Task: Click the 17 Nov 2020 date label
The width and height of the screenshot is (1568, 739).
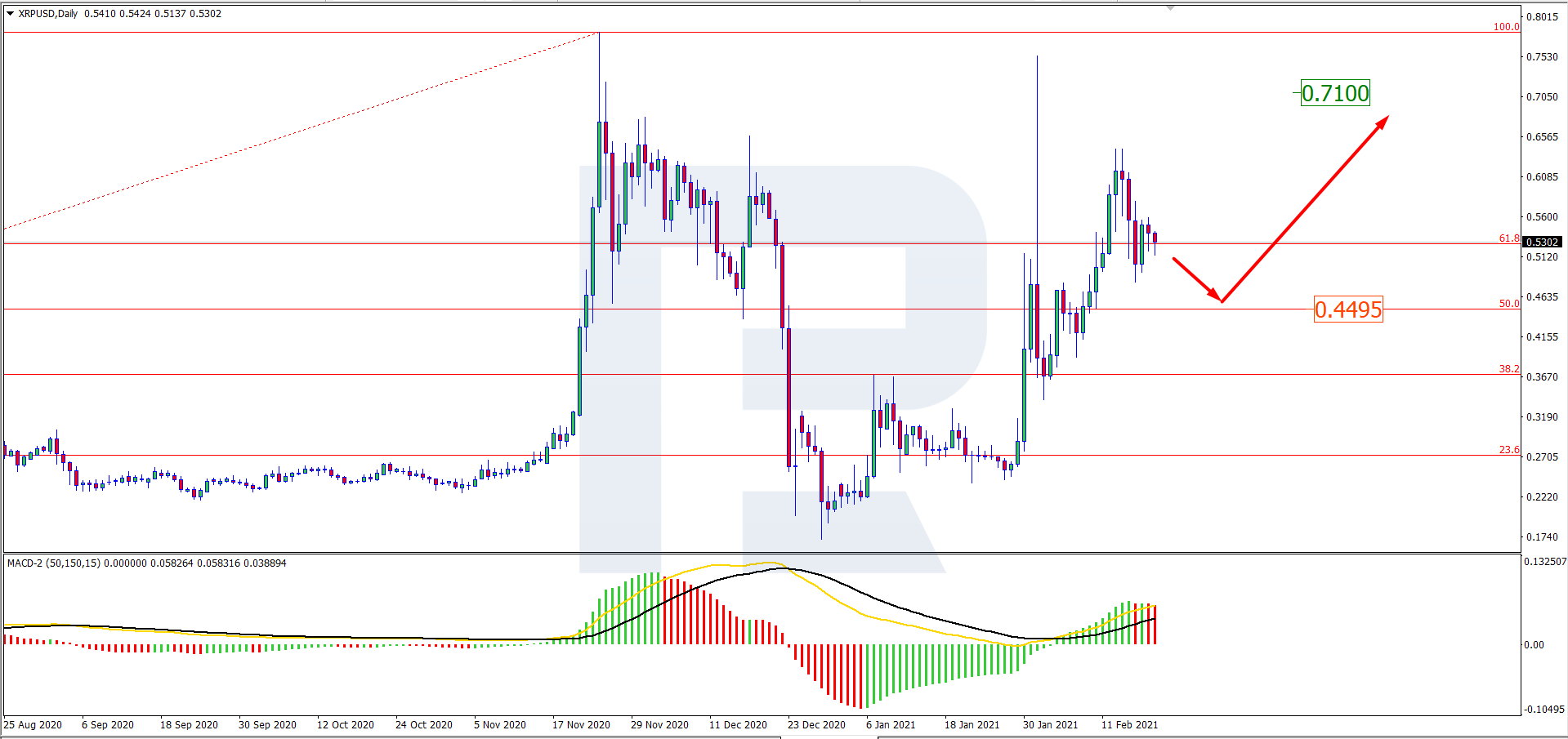Action: 581,725
